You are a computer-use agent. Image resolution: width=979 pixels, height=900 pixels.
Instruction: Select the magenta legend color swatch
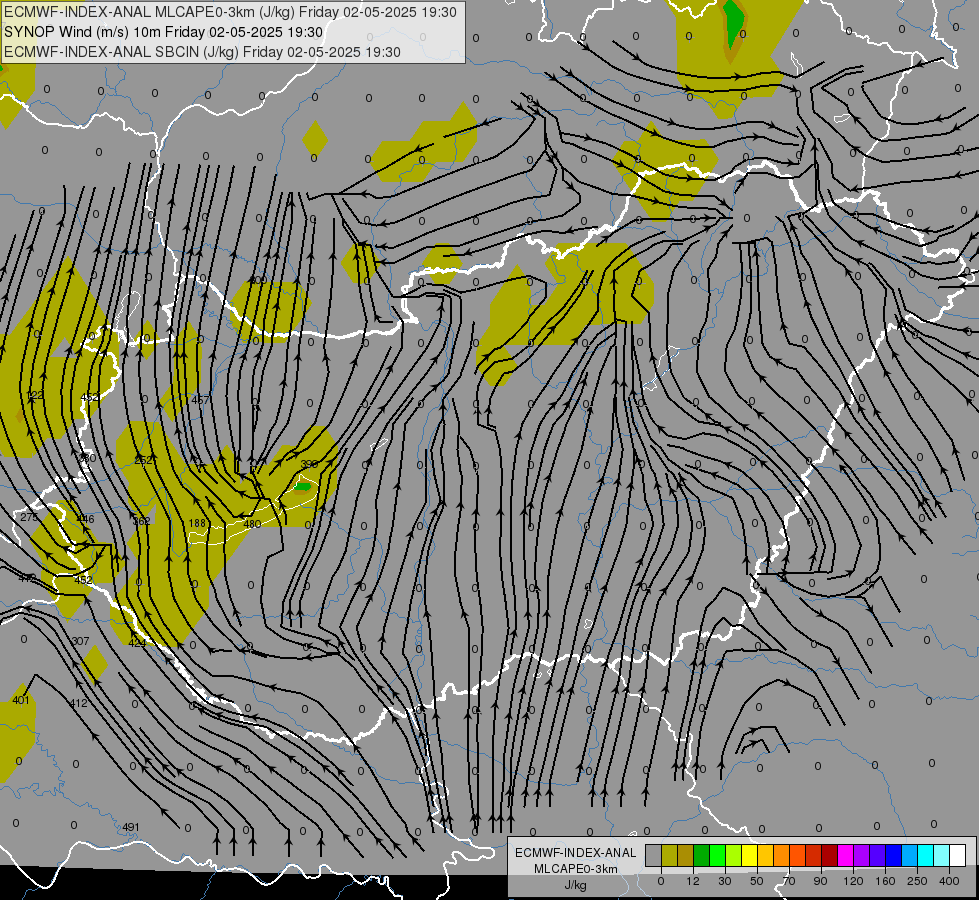coord(845,855)
